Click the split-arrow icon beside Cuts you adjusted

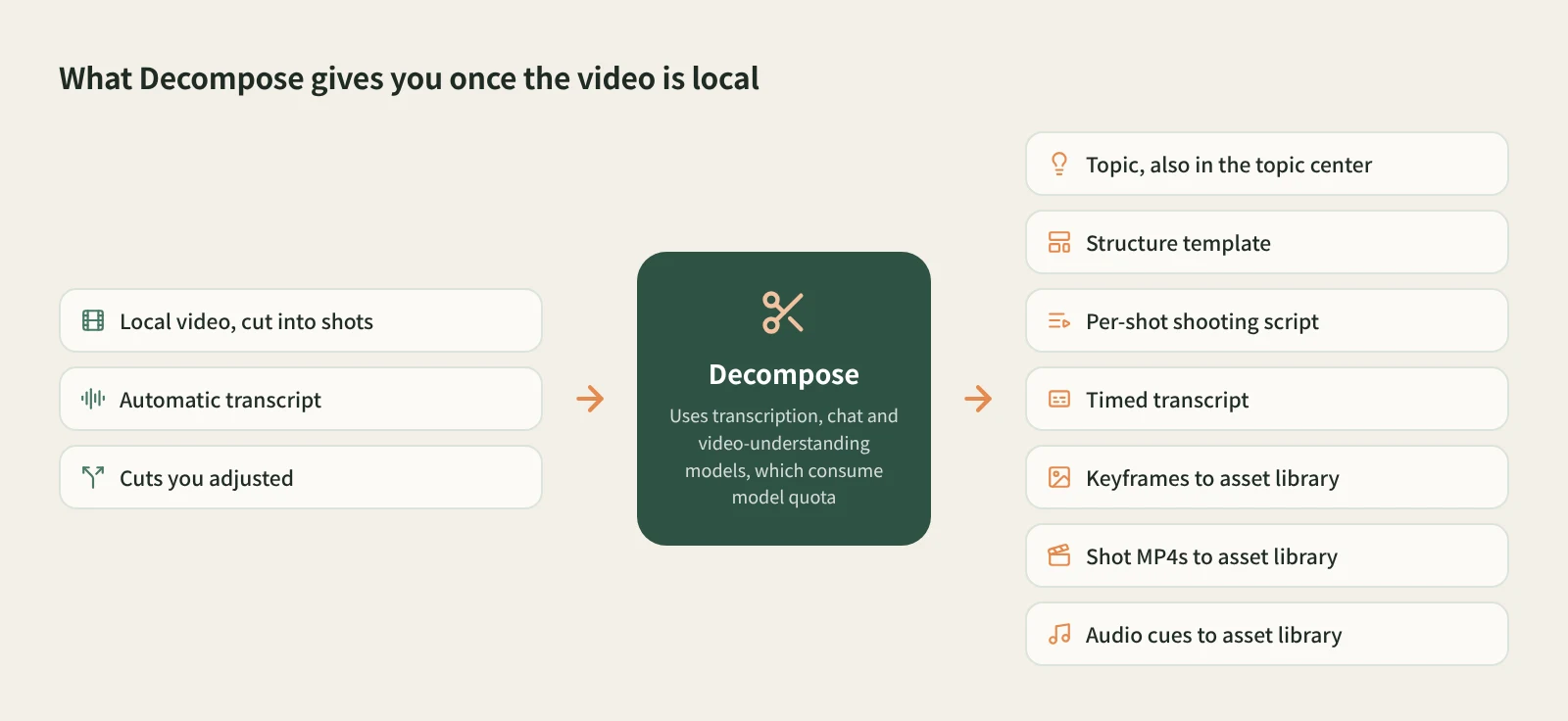tap(93, 477)
